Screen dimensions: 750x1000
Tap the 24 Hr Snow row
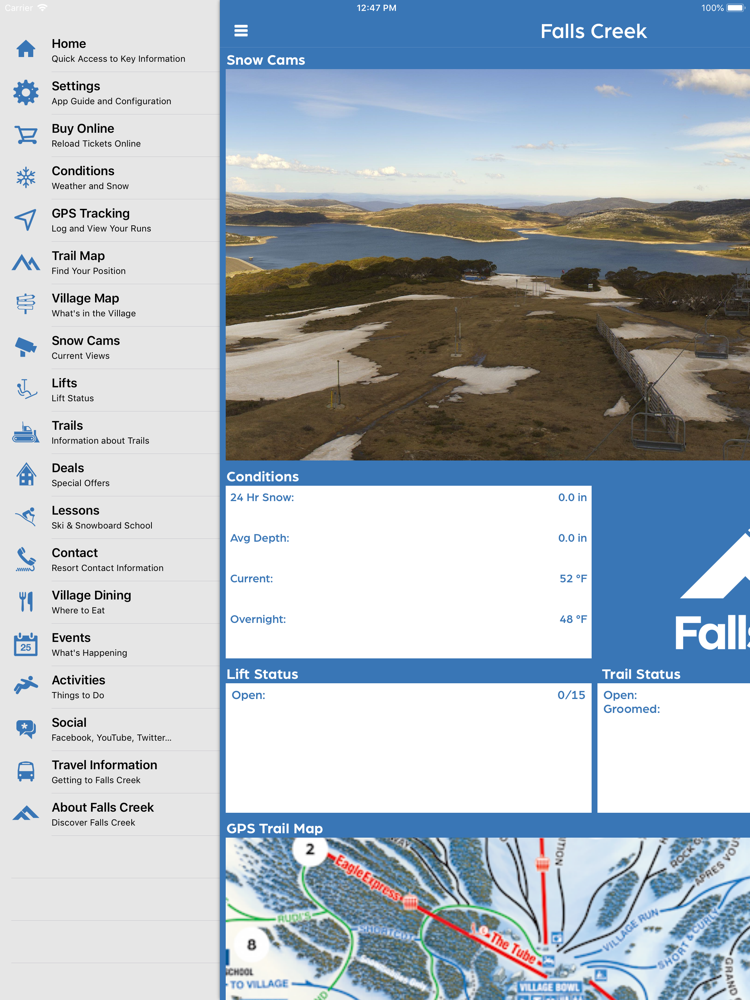408,497
